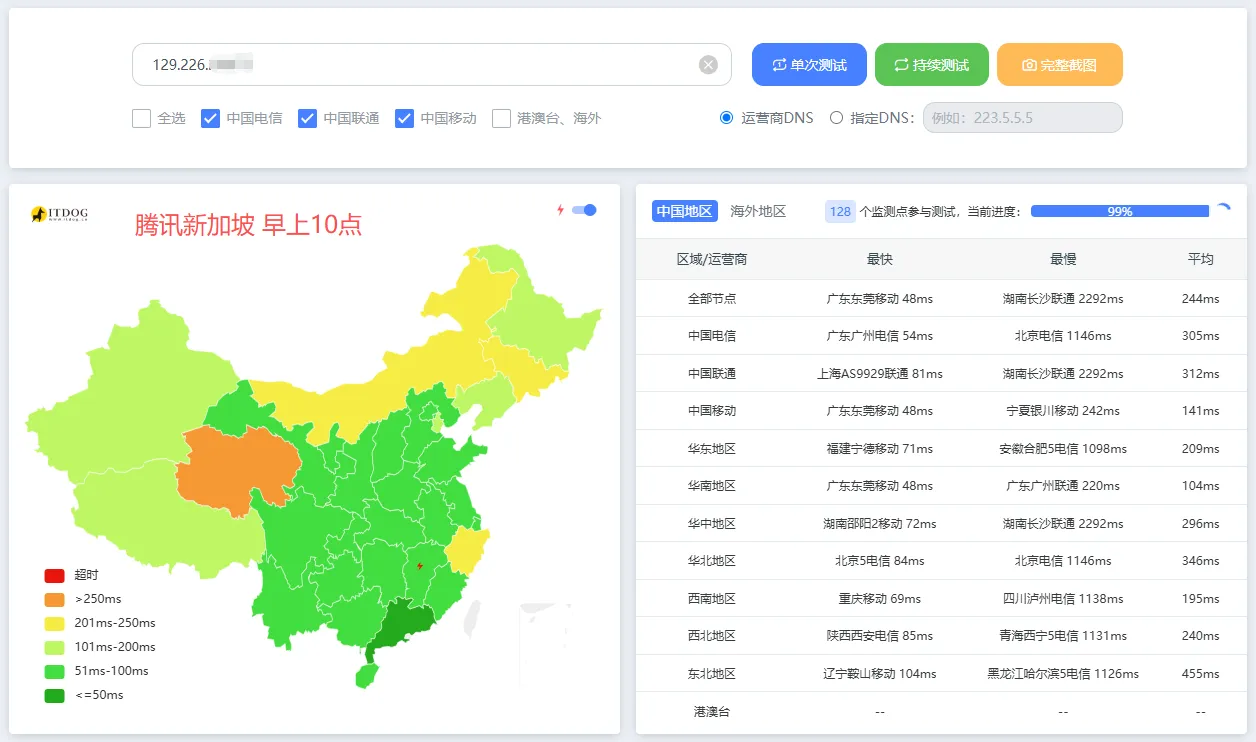Toggle the map switch in the top right
The image size is (1256, 742).
584,210
